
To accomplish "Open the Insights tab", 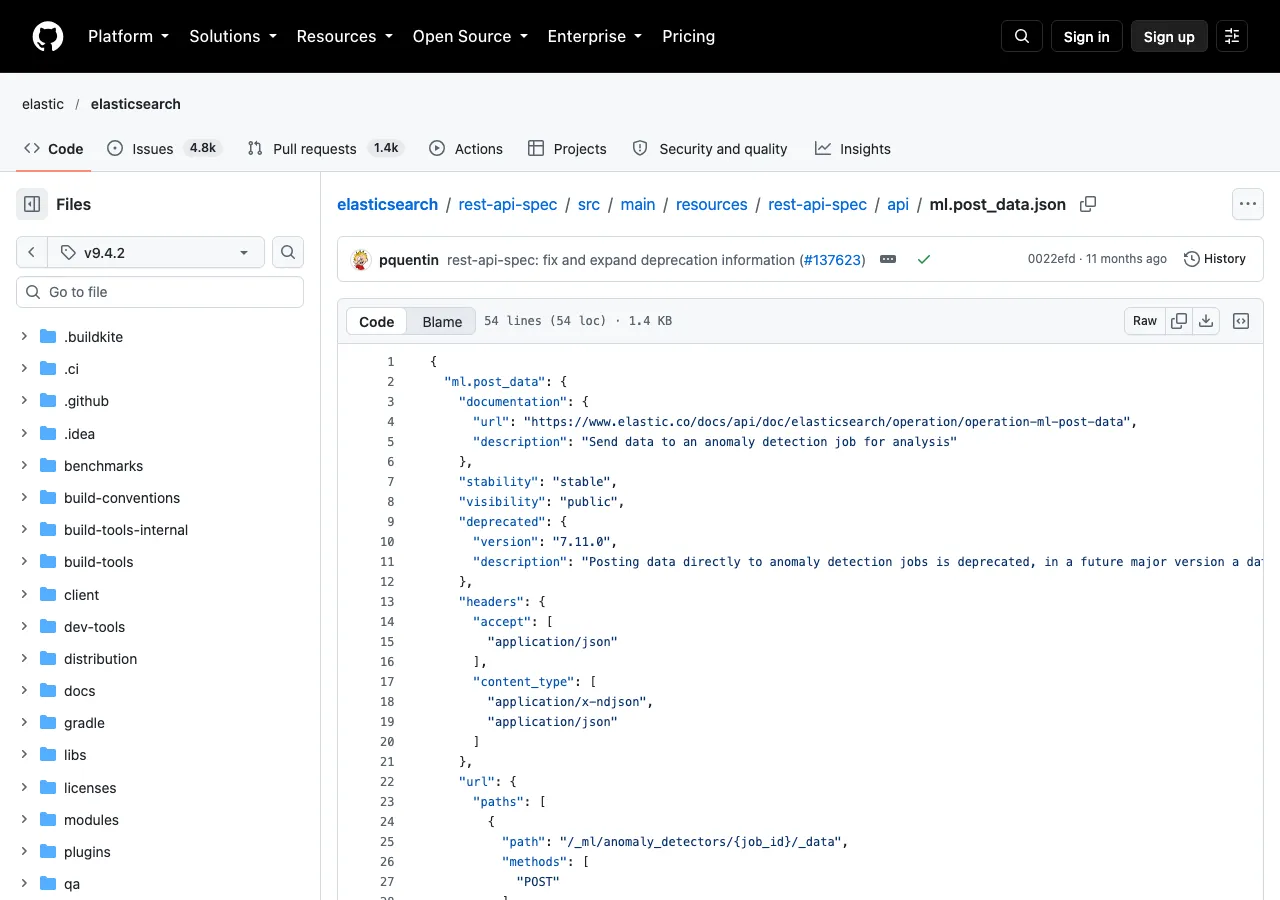I will [853, 148].
